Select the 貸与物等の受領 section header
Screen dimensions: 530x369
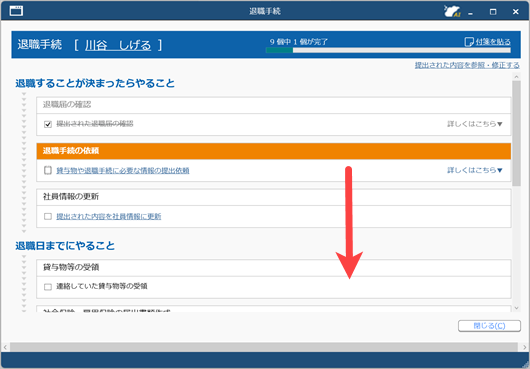pos(273,268)
